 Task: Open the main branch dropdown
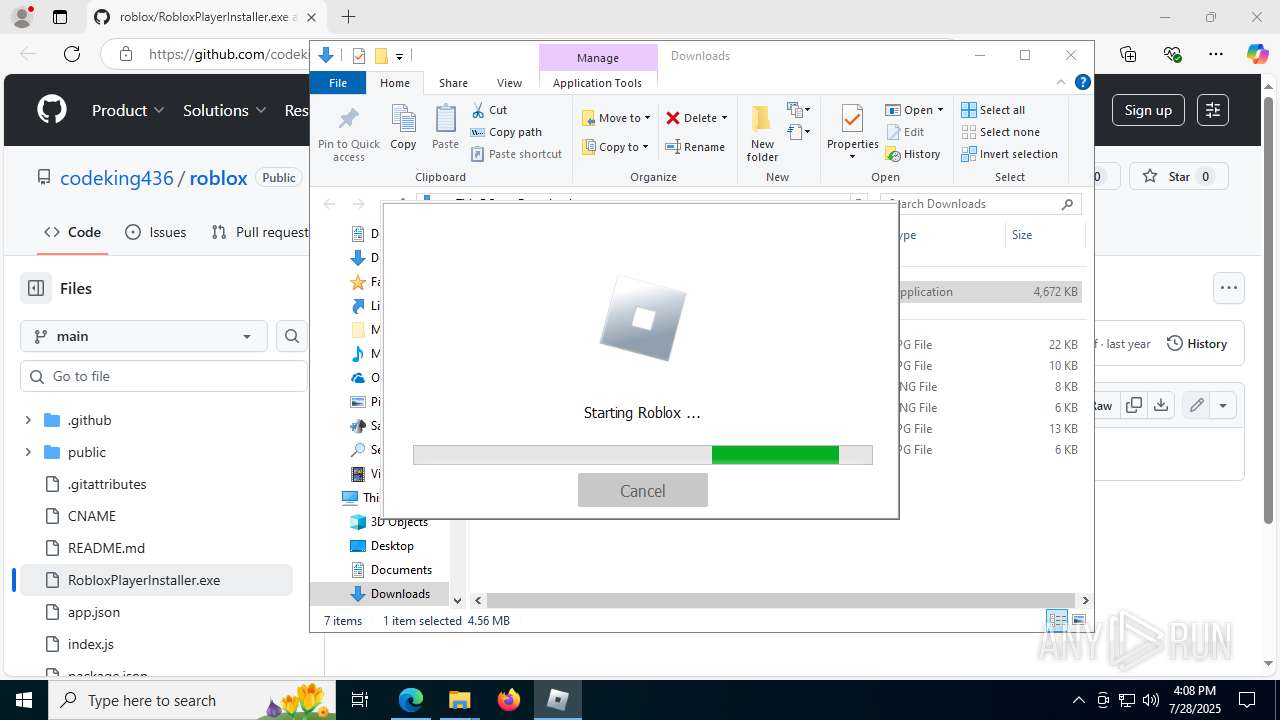(x=144, y=336)
